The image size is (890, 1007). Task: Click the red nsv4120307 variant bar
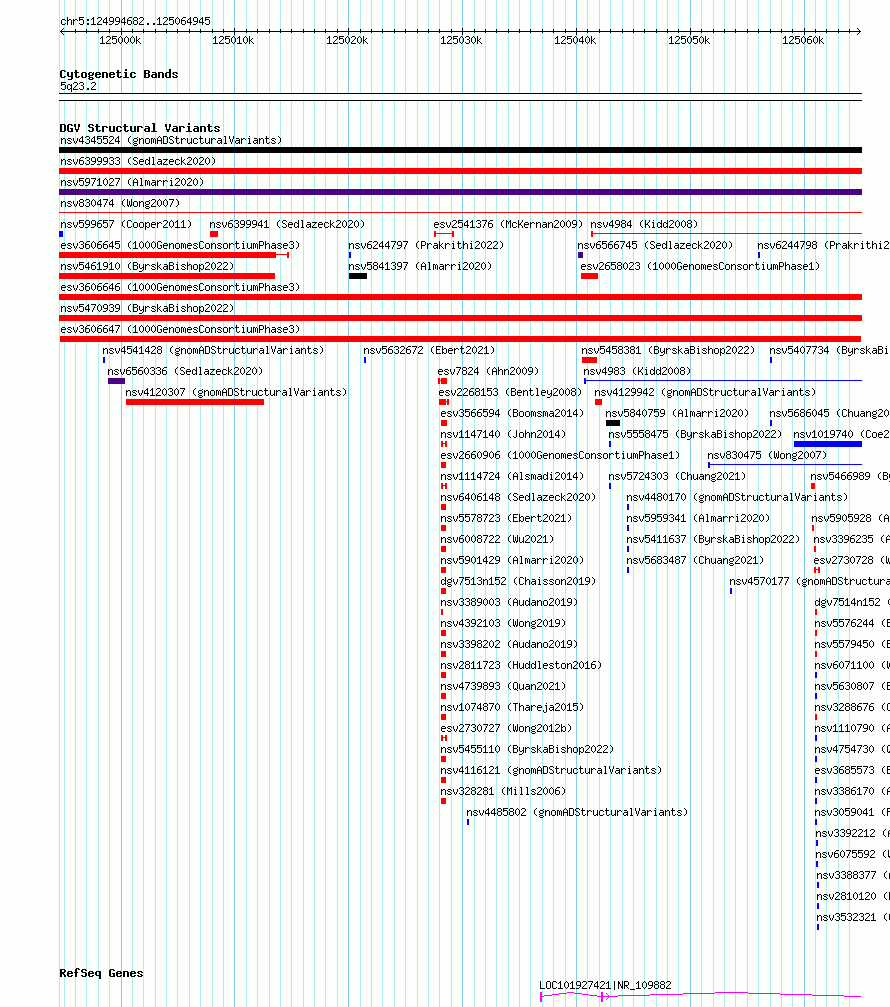[x=195, y=402]
